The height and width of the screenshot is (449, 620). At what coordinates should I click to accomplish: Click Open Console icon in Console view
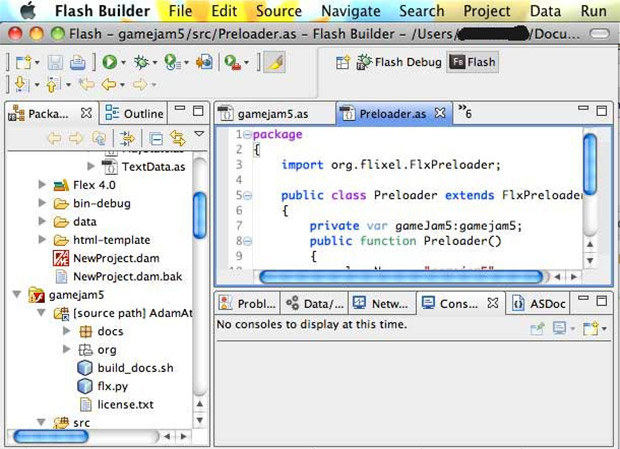point(591,328)
